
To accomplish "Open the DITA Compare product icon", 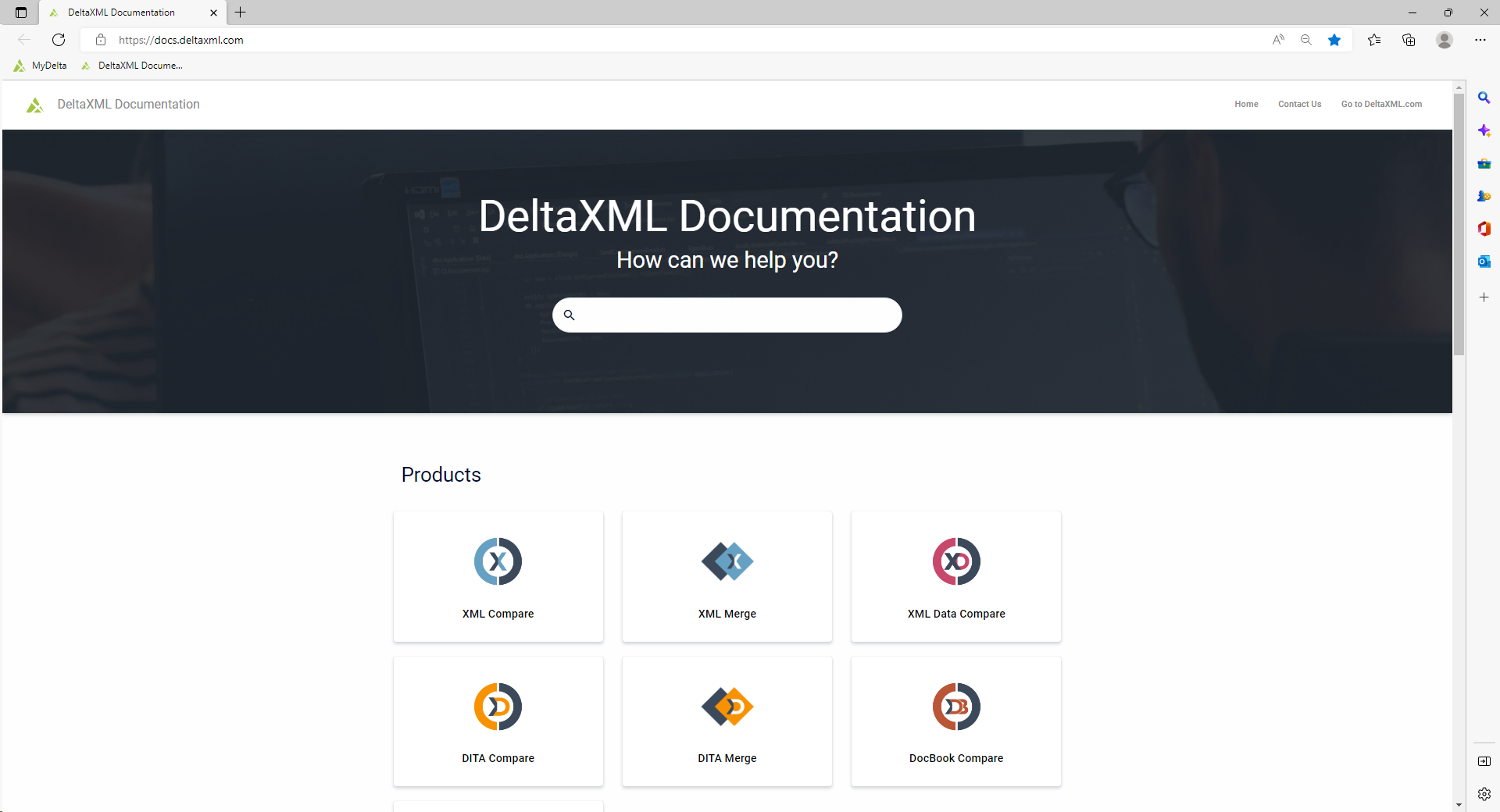I will pyautogui.click(x=498, y=707).
